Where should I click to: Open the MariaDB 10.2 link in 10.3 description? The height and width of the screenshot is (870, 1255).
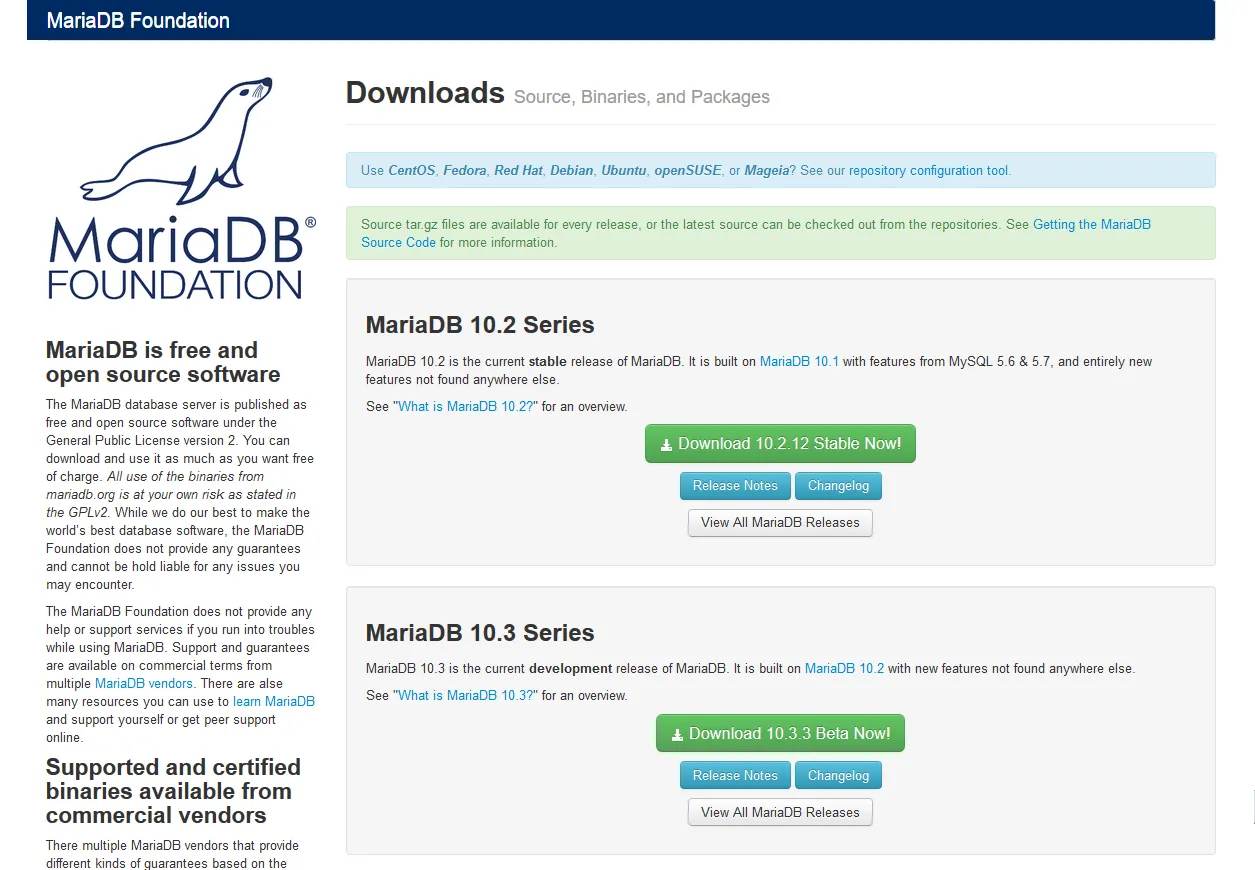(844, 669)
